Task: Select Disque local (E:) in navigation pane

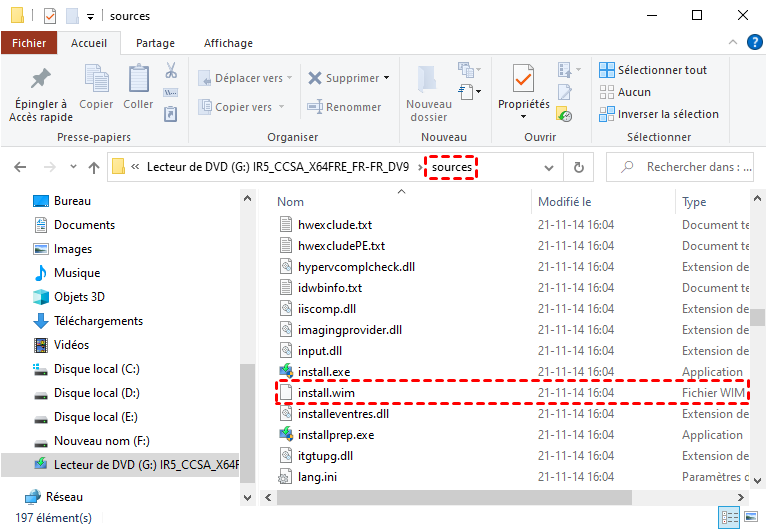Action: pyautogui.click(x=96, y=417)
